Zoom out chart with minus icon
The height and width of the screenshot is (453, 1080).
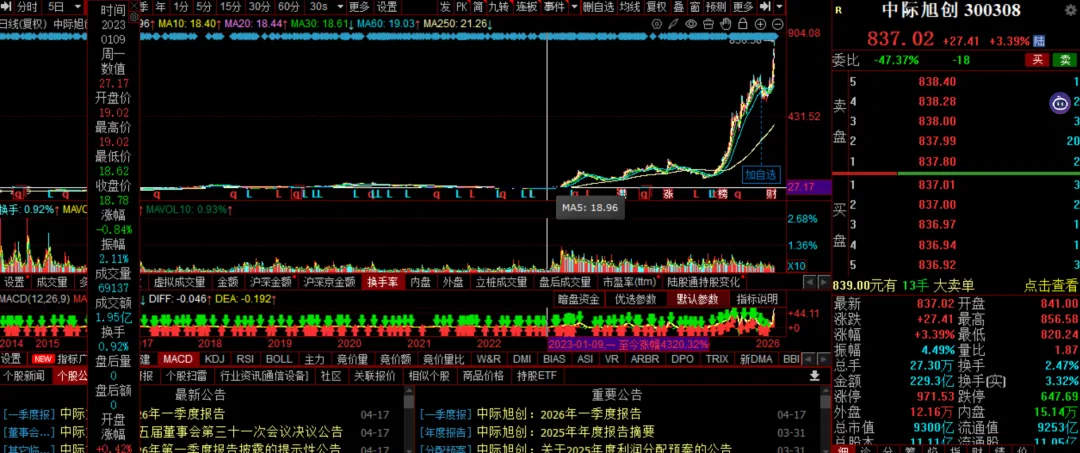(x=778, y=23)
